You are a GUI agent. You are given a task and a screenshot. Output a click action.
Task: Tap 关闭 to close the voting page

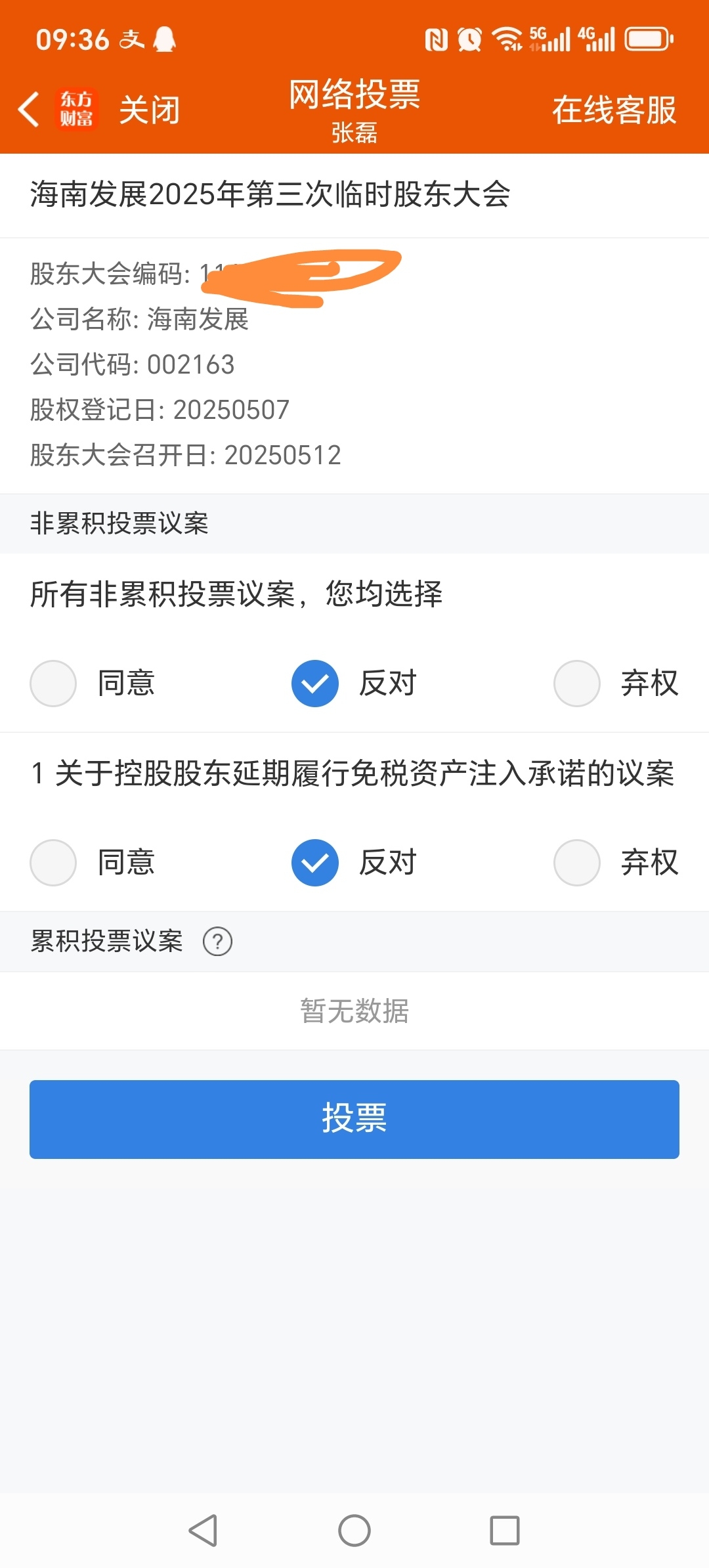point(149,110)
